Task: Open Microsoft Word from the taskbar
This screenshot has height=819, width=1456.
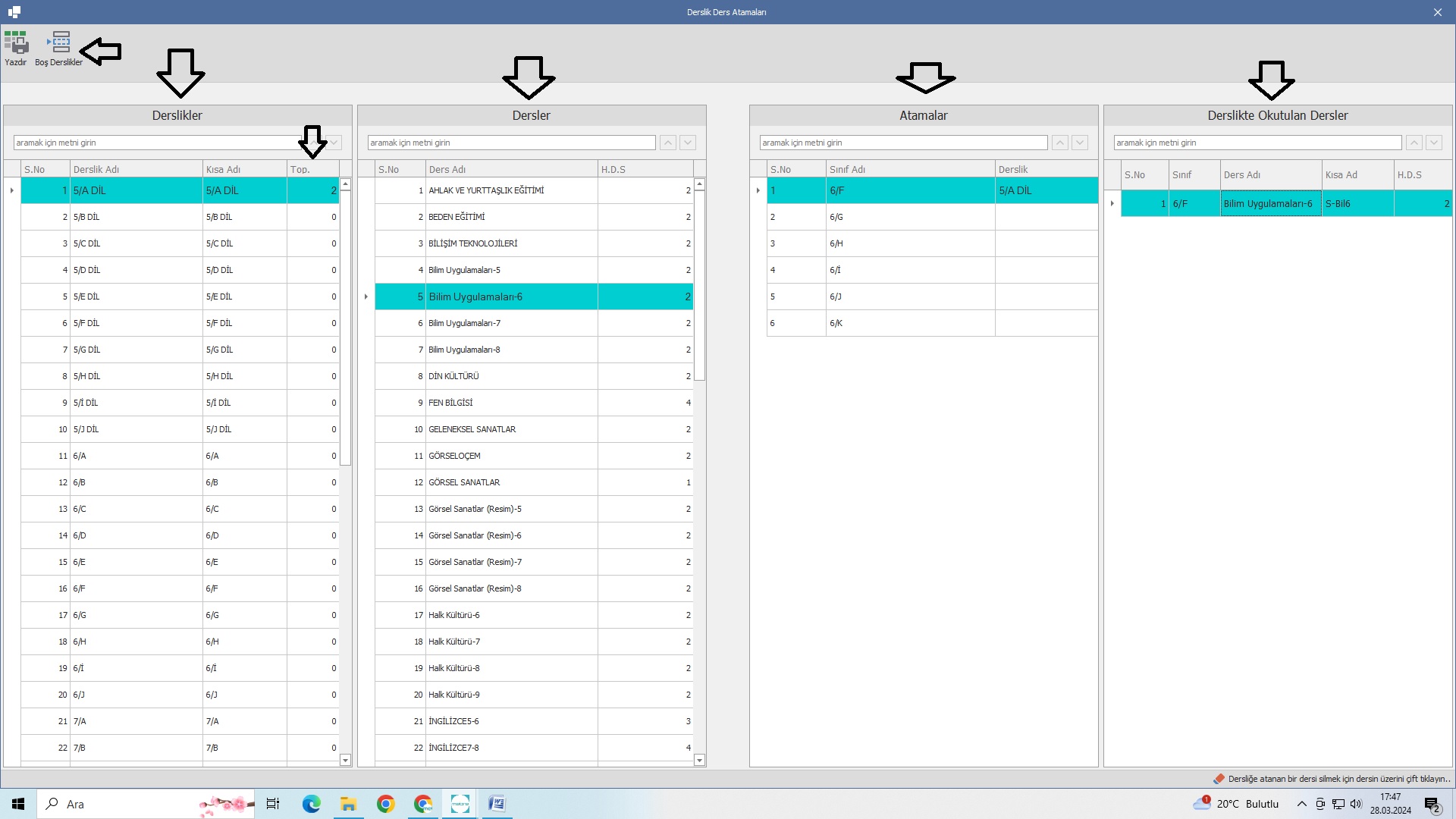Action: (497, 804)
